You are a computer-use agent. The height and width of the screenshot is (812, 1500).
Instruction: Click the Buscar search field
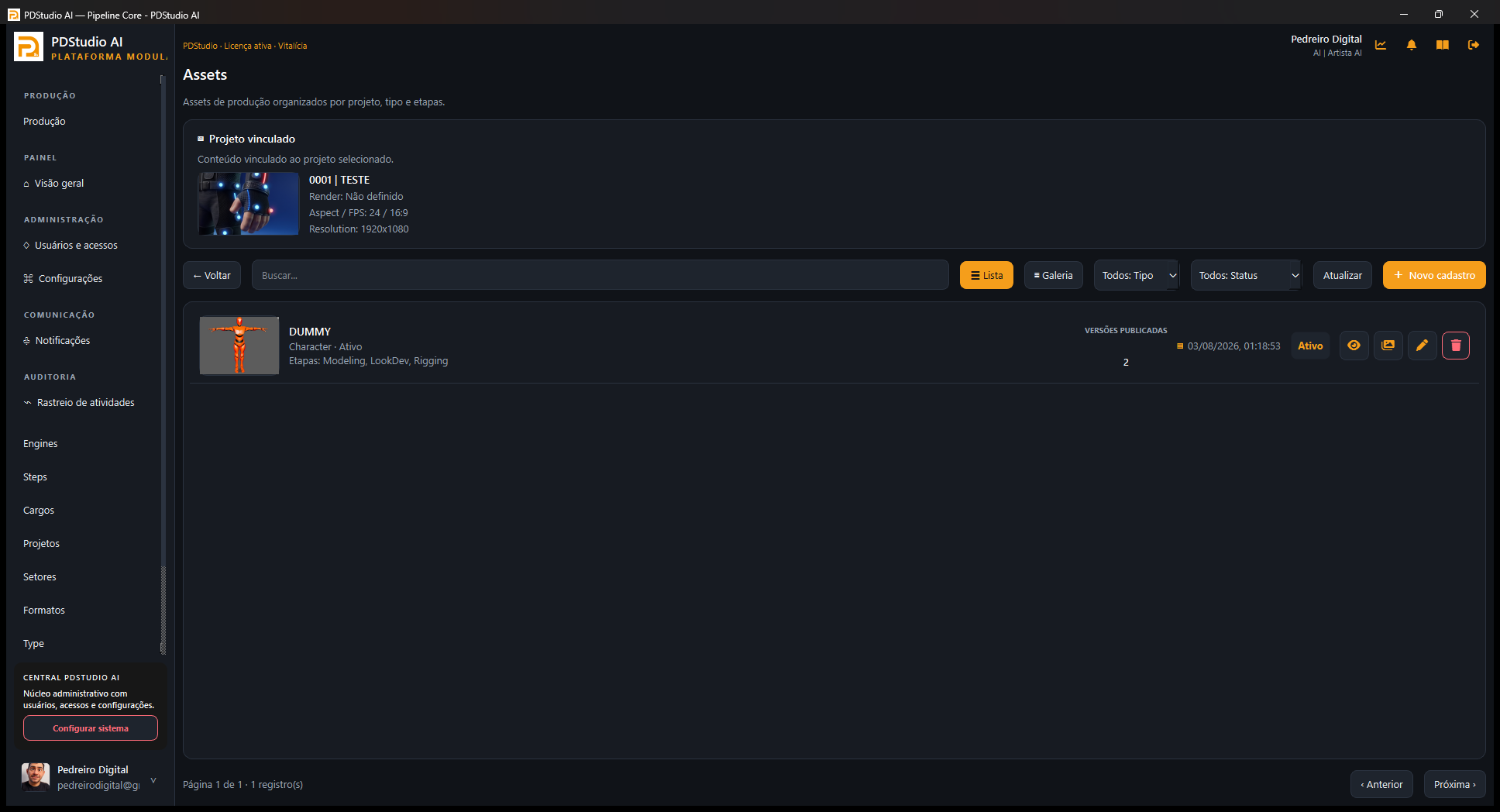click(600, 275)
